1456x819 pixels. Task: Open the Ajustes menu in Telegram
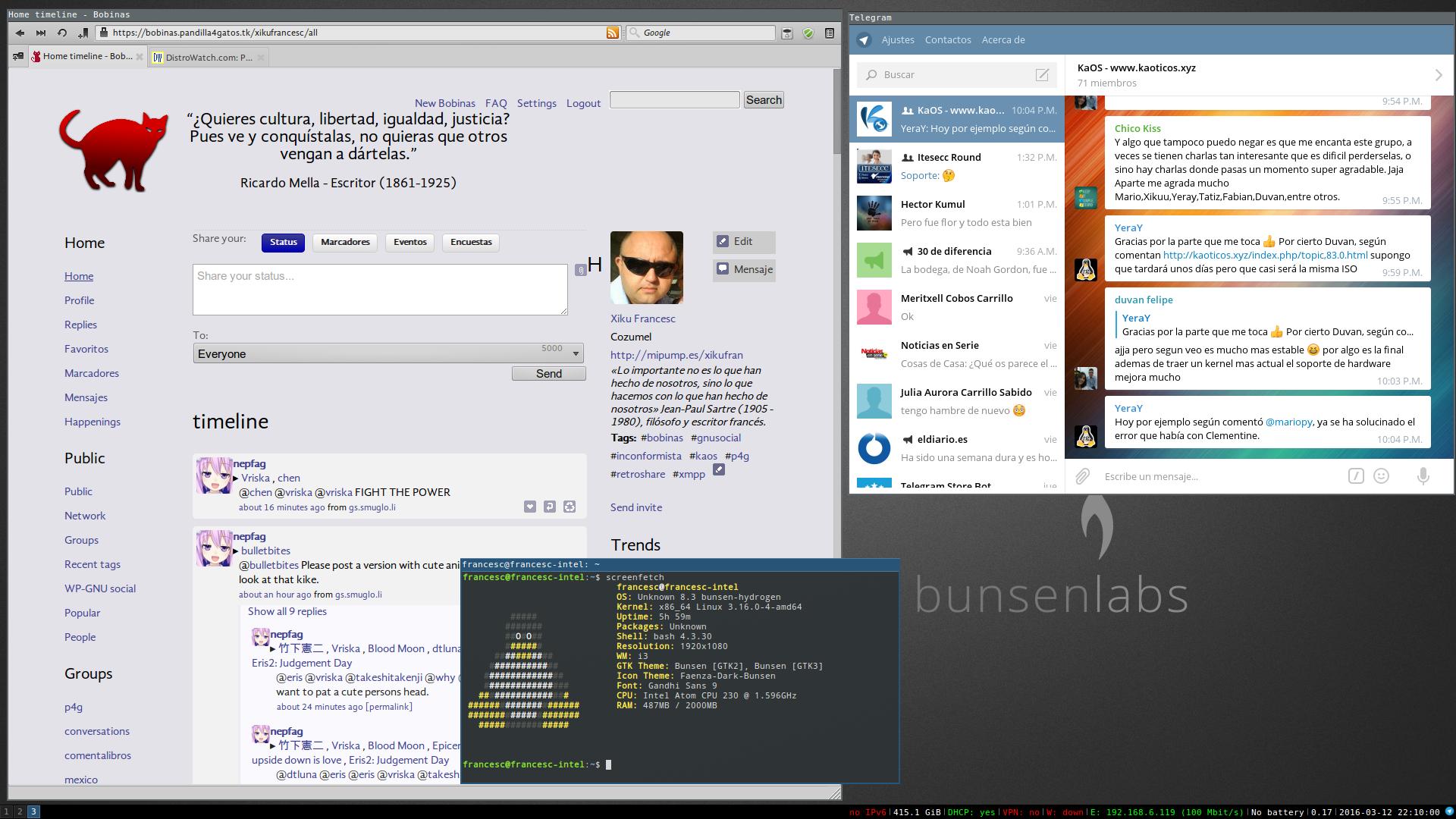tap(898, 39)
